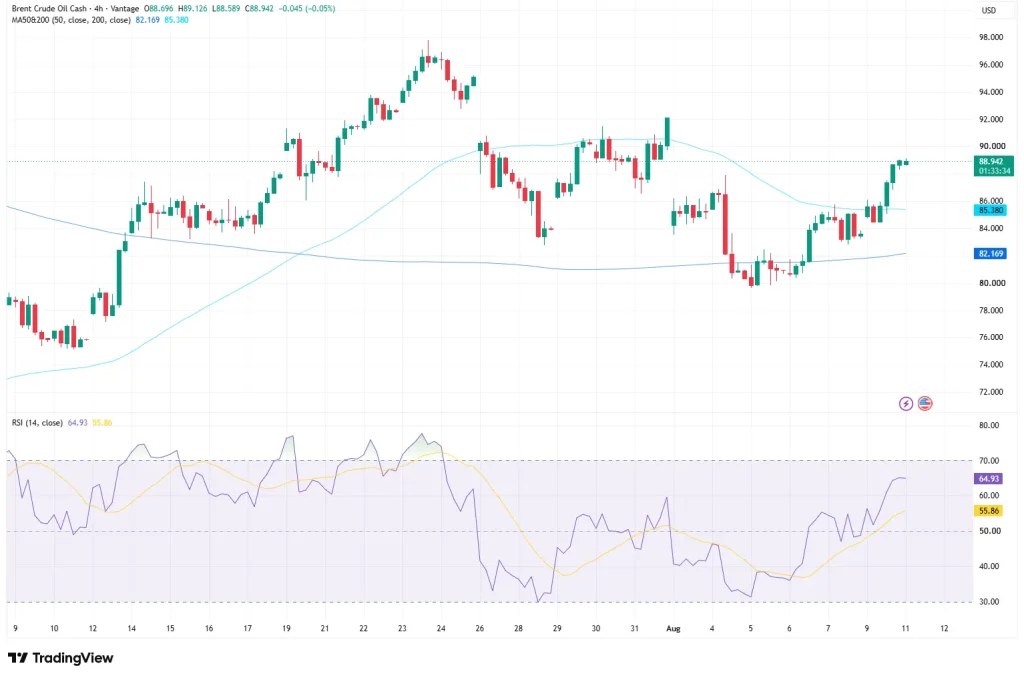Click the 30.00 RSI axis label
This screenshot has height=678, width=1024.
(989, 602)
